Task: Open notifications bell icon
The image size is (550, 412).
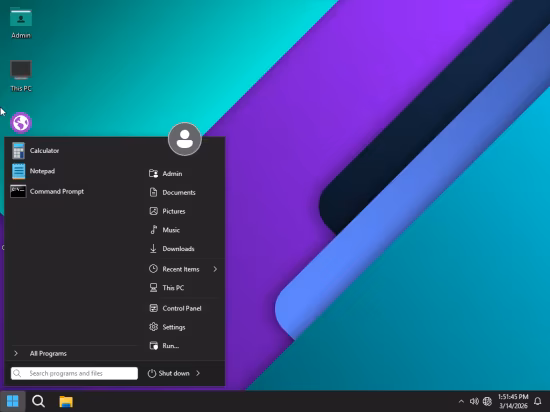Action: (537, 401)
